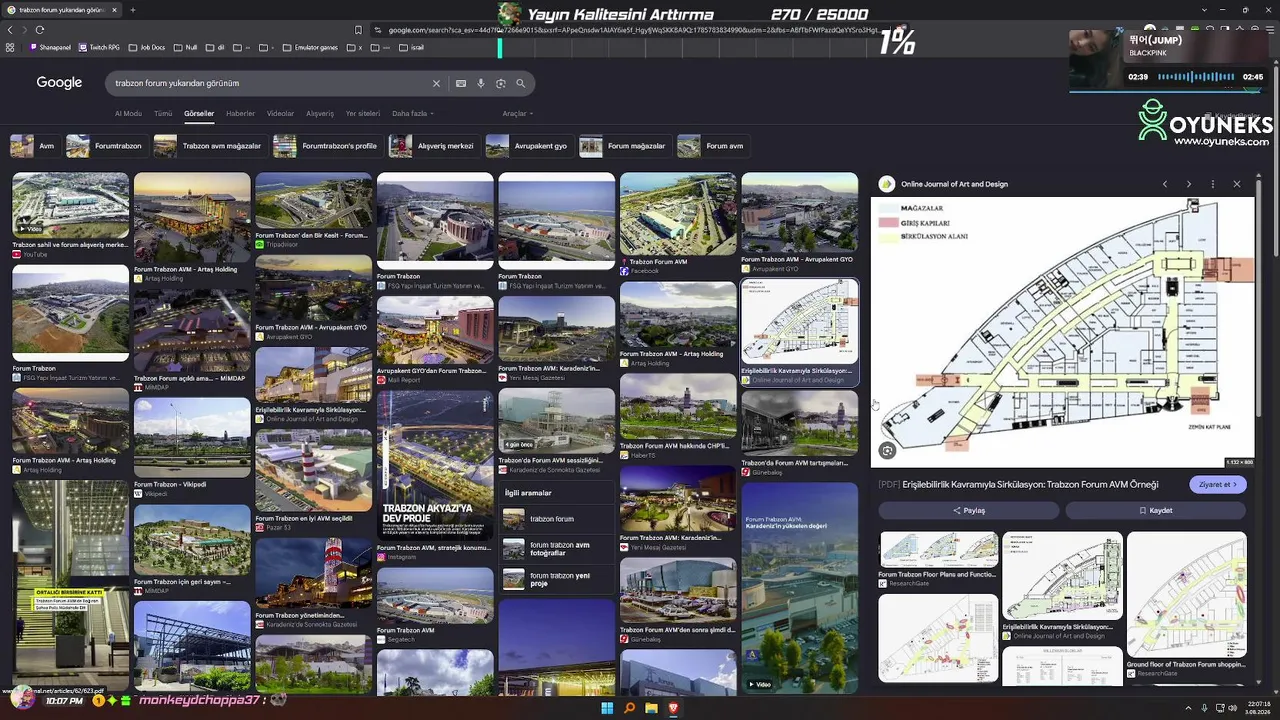Submit search with the magnifier icon
Screen dimensions: 1280x720
(521, 83)
